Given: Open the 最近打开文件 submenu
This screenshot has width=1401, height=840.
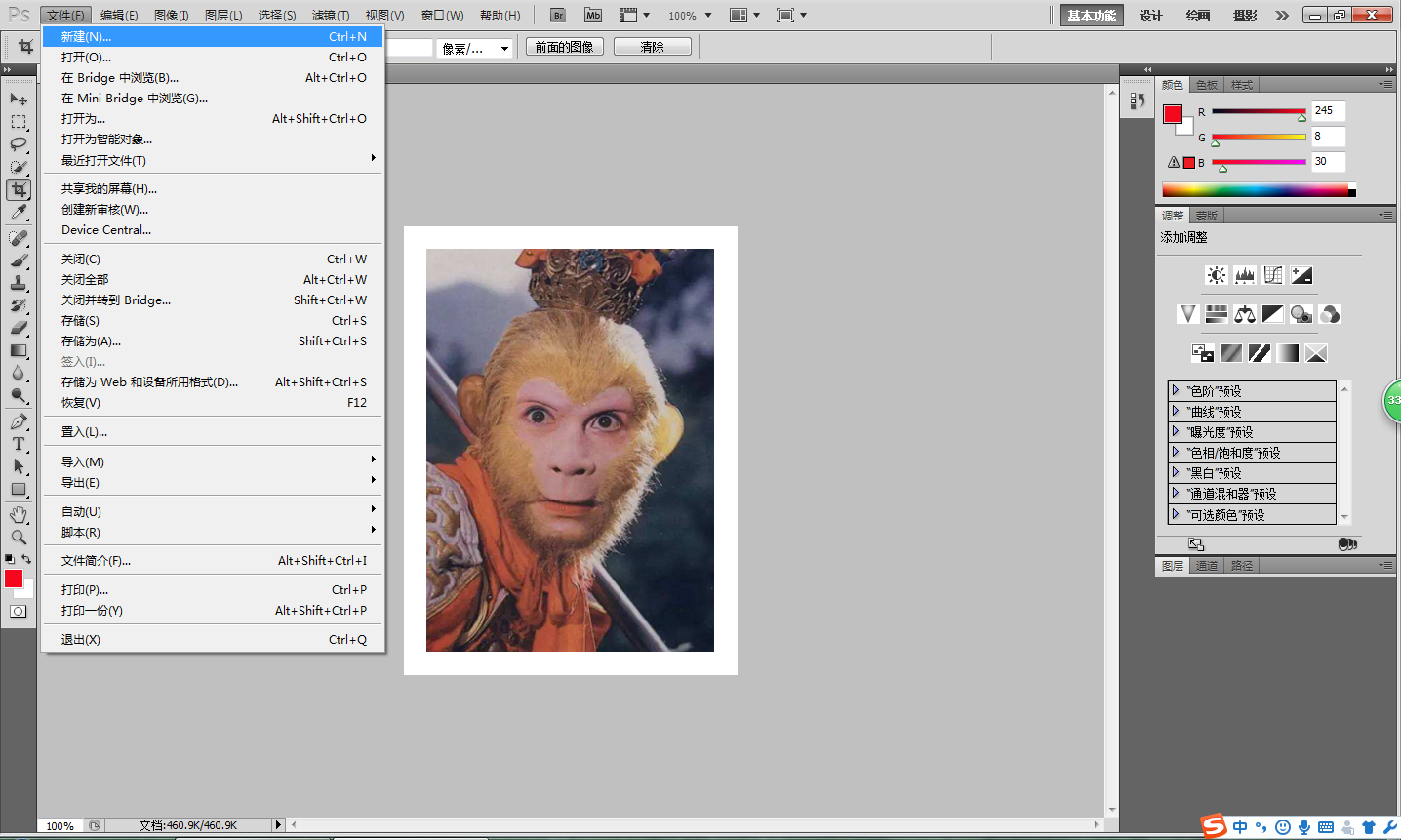Looking at the screenshot, I should pyautogui.click(x=214, y=160).
